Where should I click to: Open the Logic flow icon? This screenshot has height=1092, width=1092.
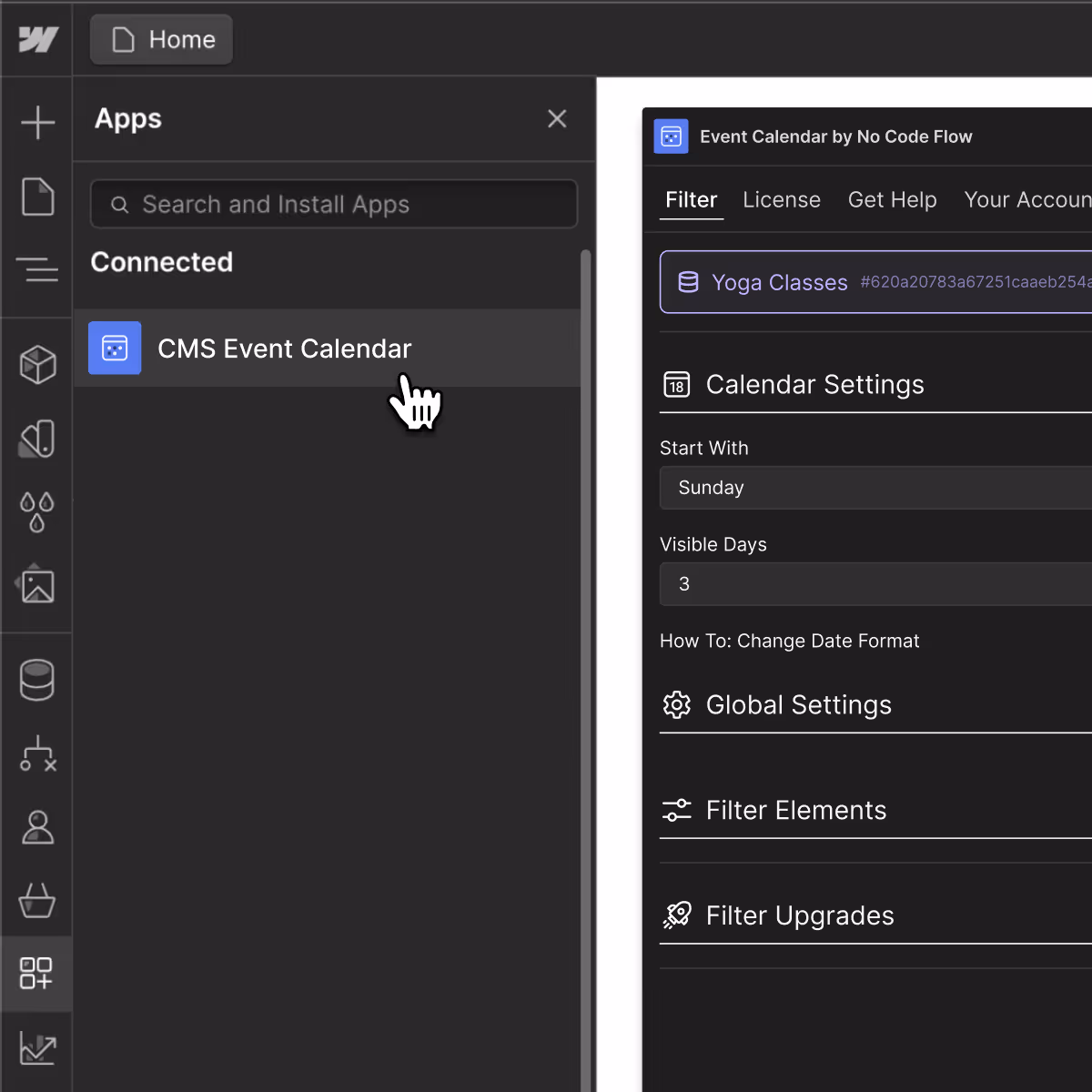pos(38,753)
